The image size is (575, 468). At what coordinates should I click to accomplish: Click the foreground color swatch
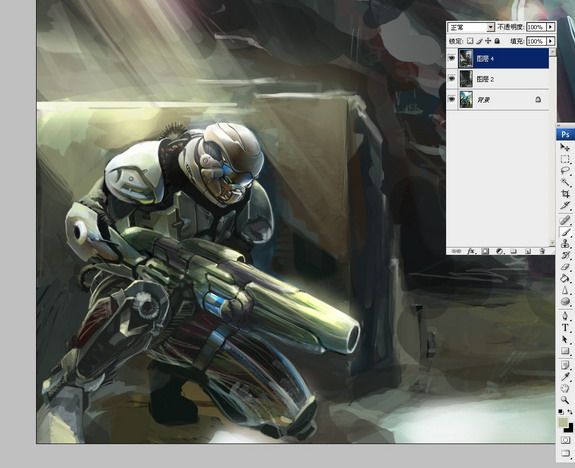coord(563,423)
